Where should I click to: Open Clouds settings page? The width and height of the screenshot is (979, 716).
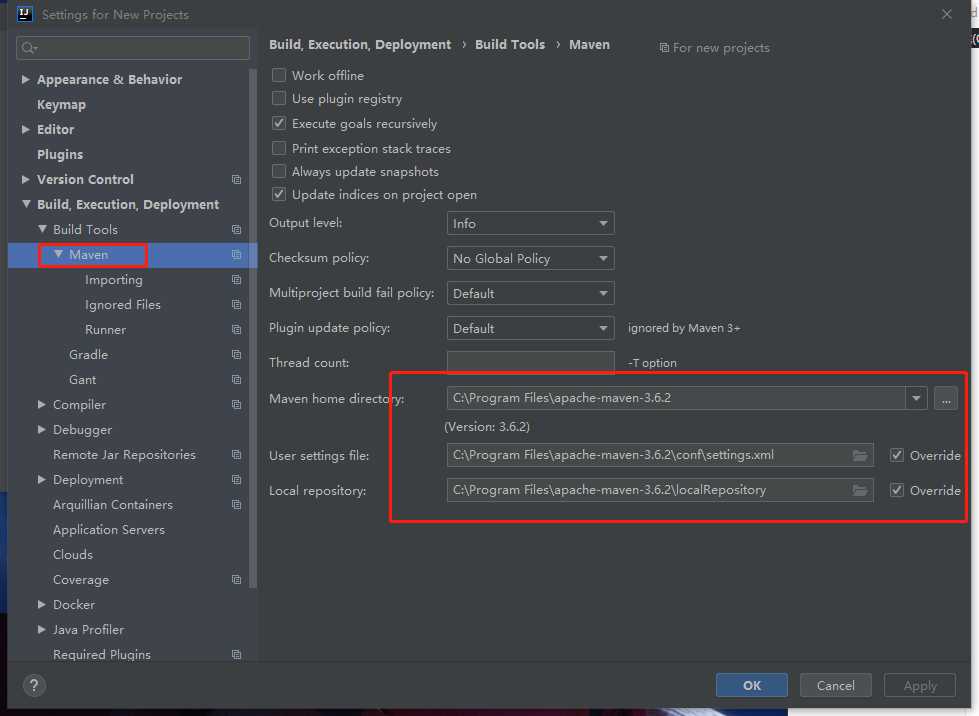(x=73, y=554)
